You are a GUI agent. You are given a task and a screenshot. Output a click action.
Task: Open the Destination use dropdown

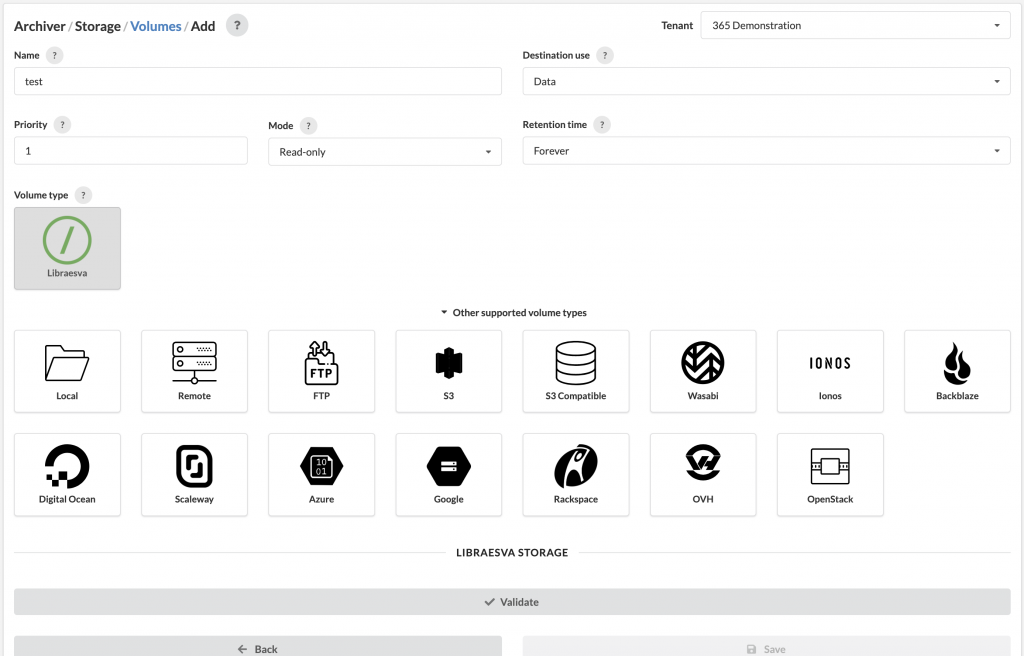(767, 82)
